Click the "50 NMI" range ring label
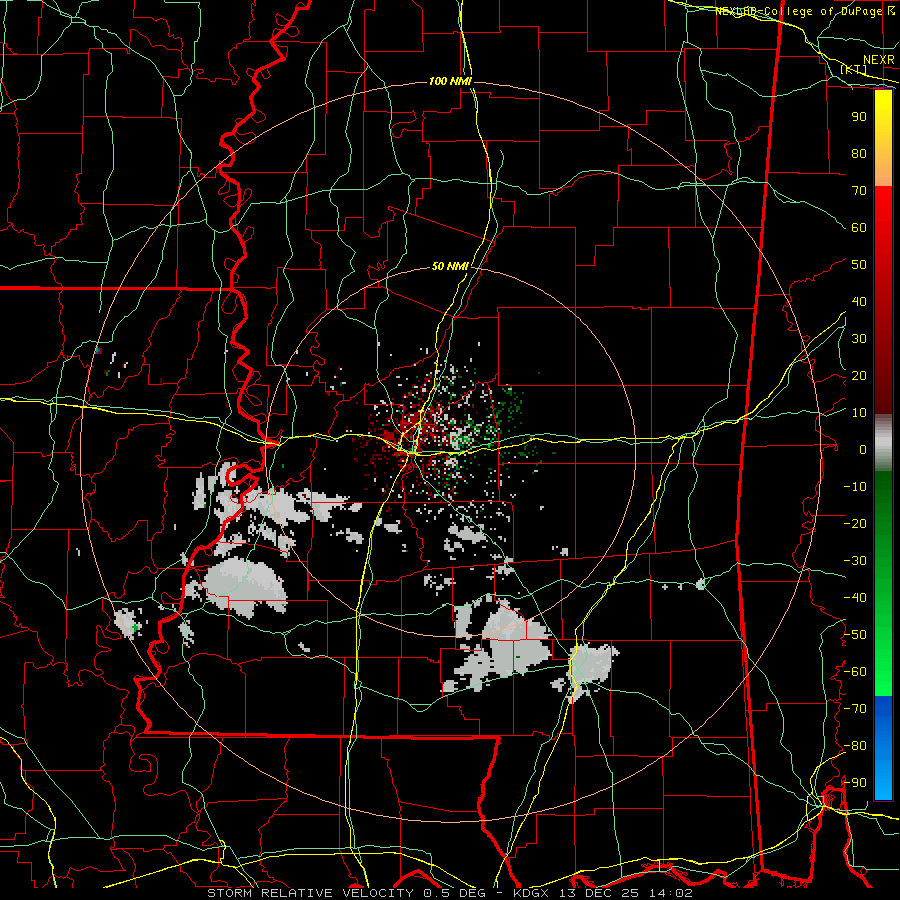The image size is (900, 900). coord(451,266)
